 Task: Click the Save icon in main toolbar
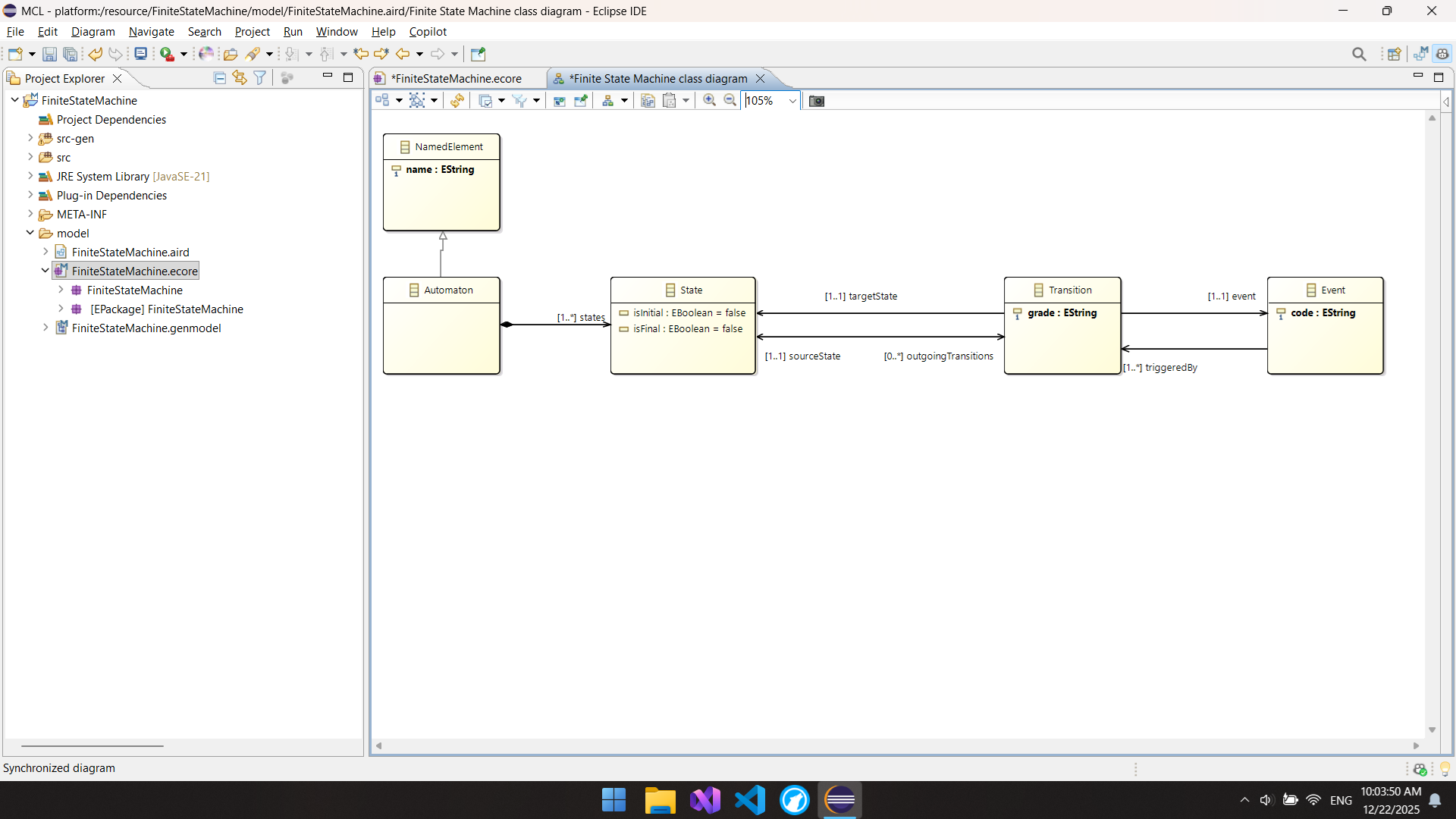click(x=49, y=54)
